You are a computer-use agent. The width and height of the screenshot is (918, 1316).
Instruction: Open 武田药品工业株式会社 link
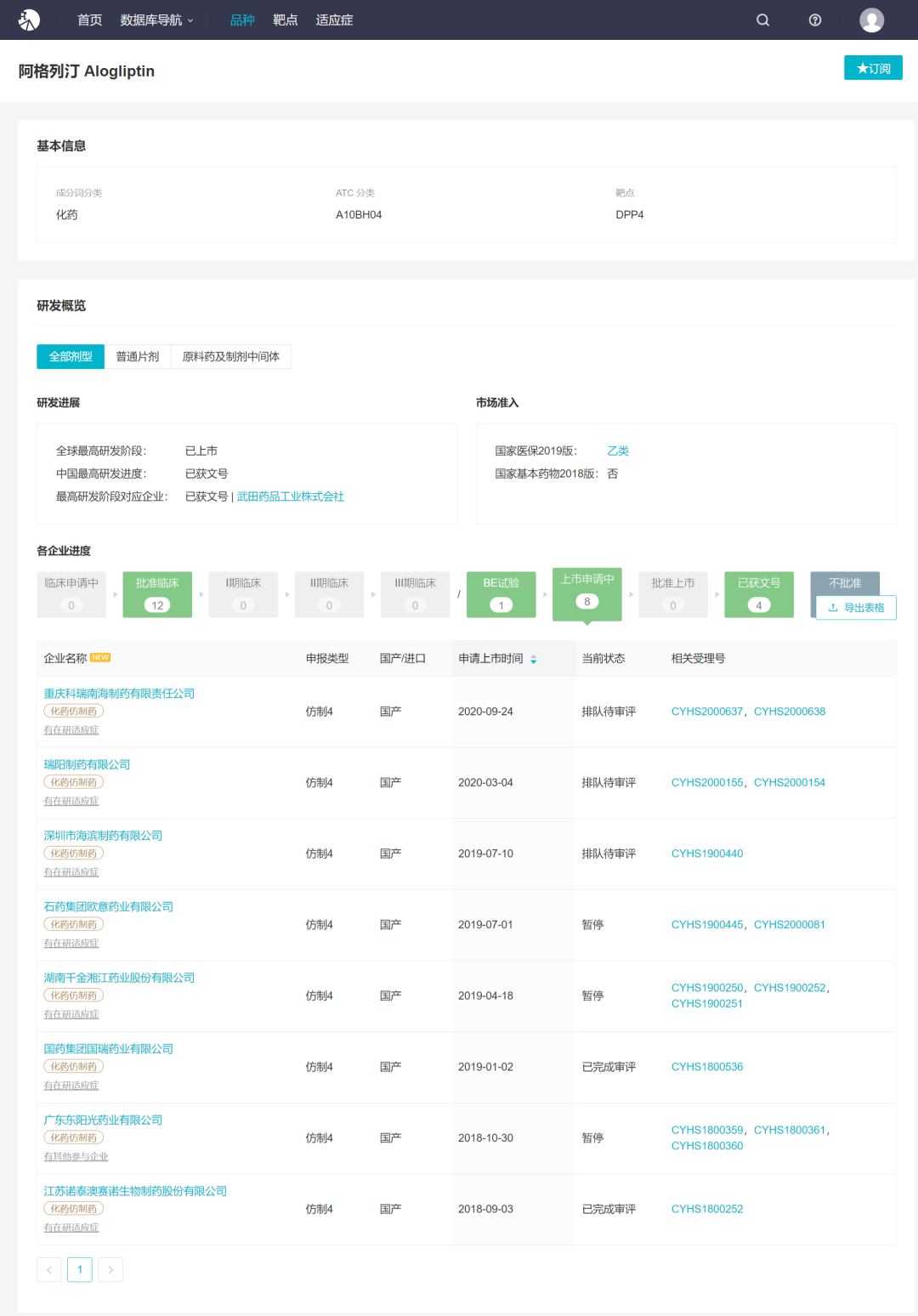(x=291, y=496)
